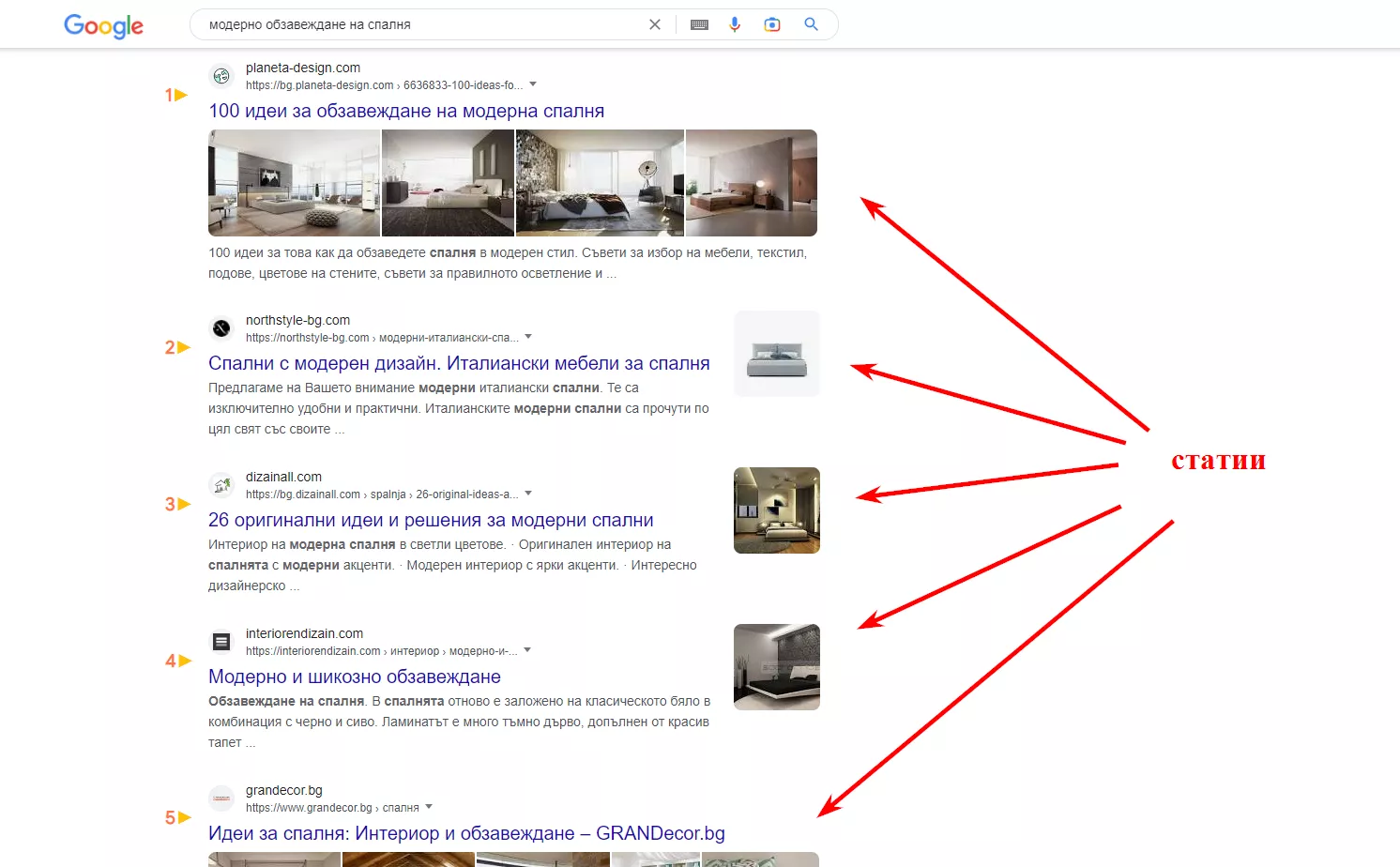The height and width of the screenshot is (867, 1400).
Task: Open first bedroom image in planeta-design result
Action: (294, 183)
